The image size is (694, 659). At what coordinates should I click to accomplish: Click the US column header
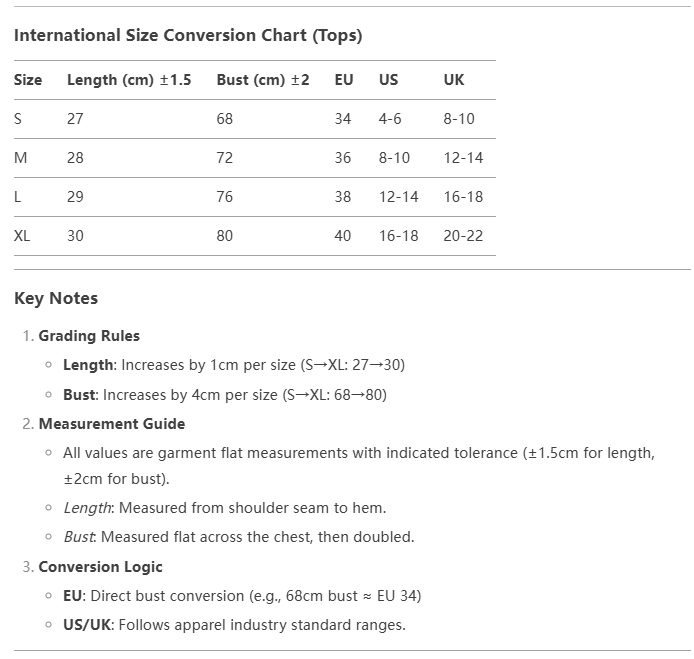tap(388, 80)
